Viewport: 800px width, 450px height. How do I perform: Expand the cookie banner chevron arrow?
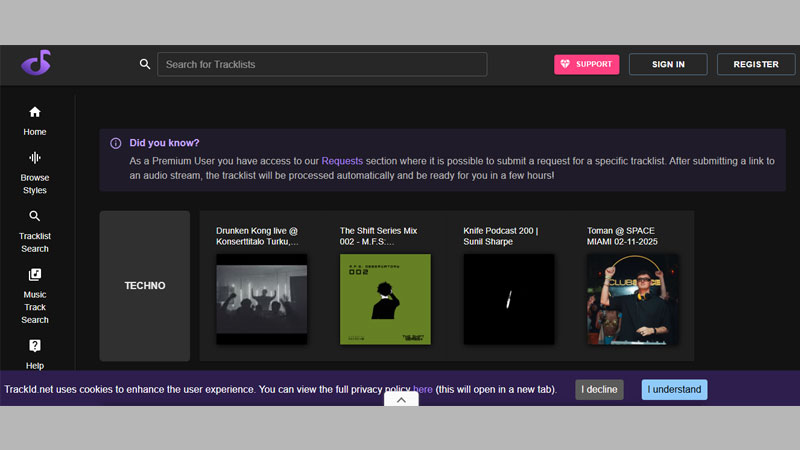[x=400, y=399]
